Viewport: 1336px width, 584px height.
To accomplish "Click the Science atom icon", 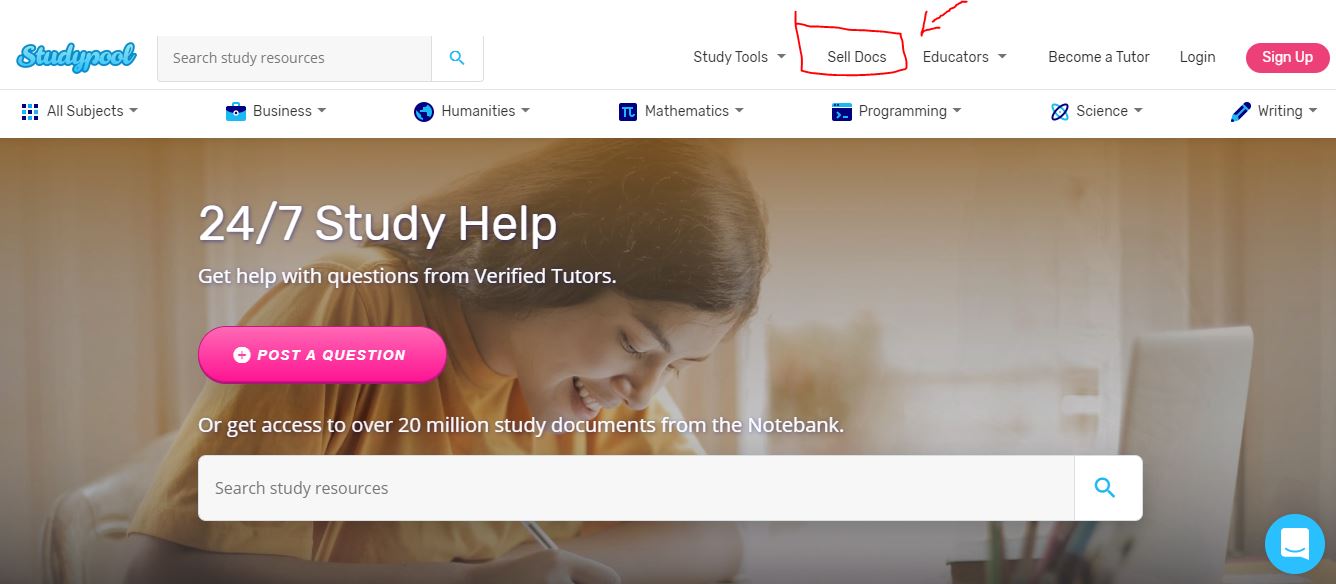I will [1060, 111].
